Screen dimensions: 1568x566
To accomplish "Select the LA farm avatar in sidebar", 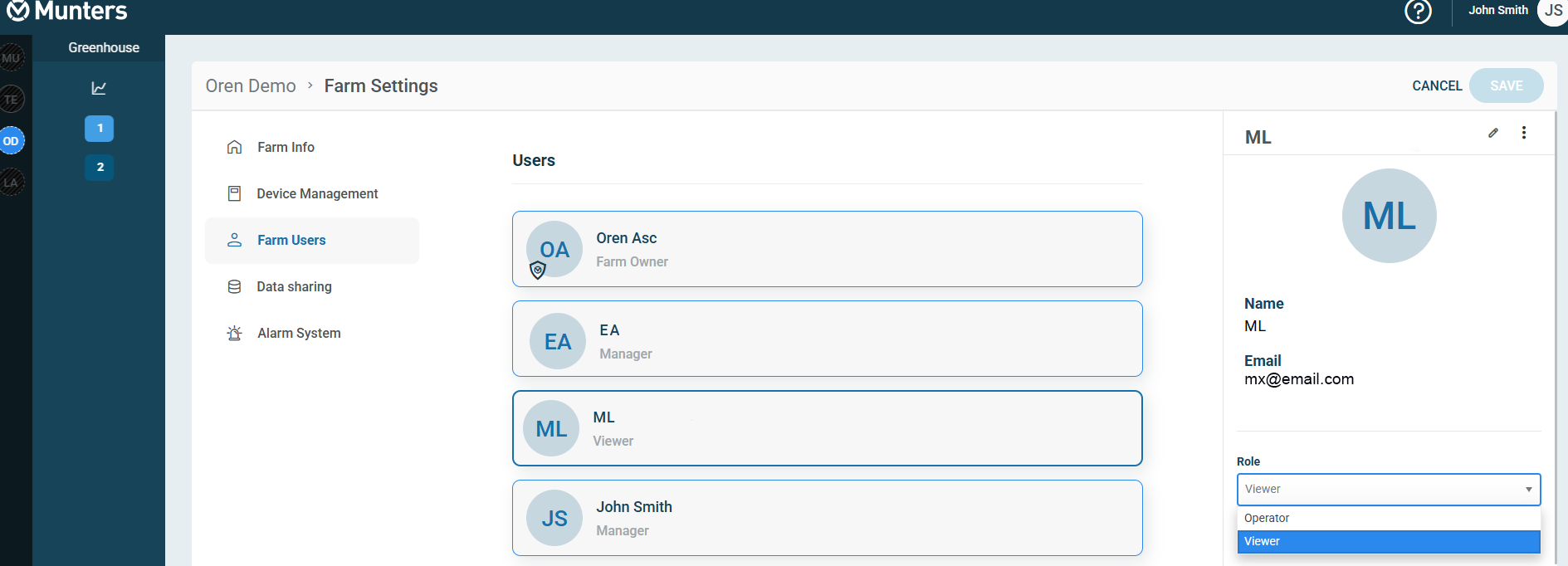I will [x=12, y=183].
